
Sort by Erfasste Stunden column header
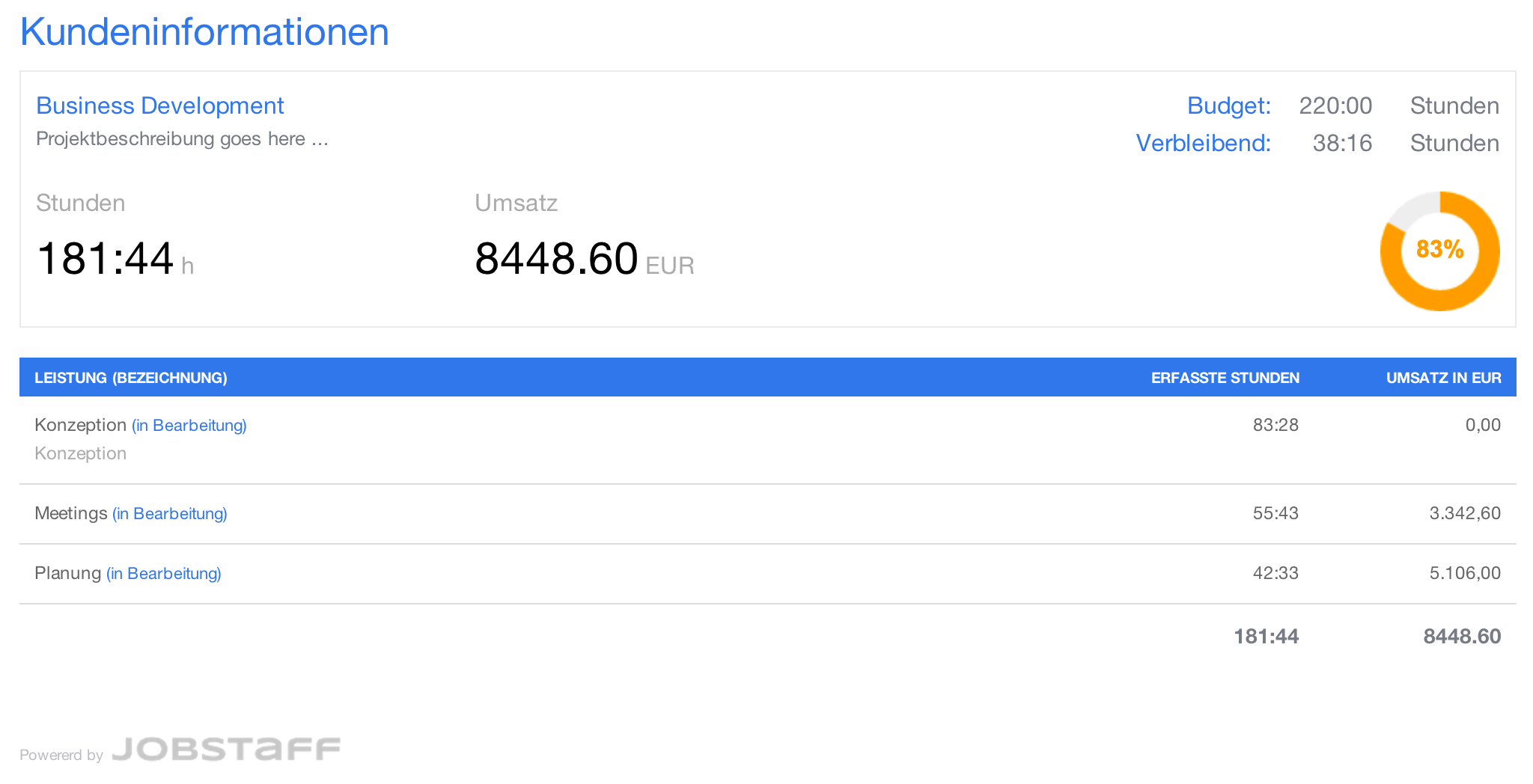coord(1225,378)
